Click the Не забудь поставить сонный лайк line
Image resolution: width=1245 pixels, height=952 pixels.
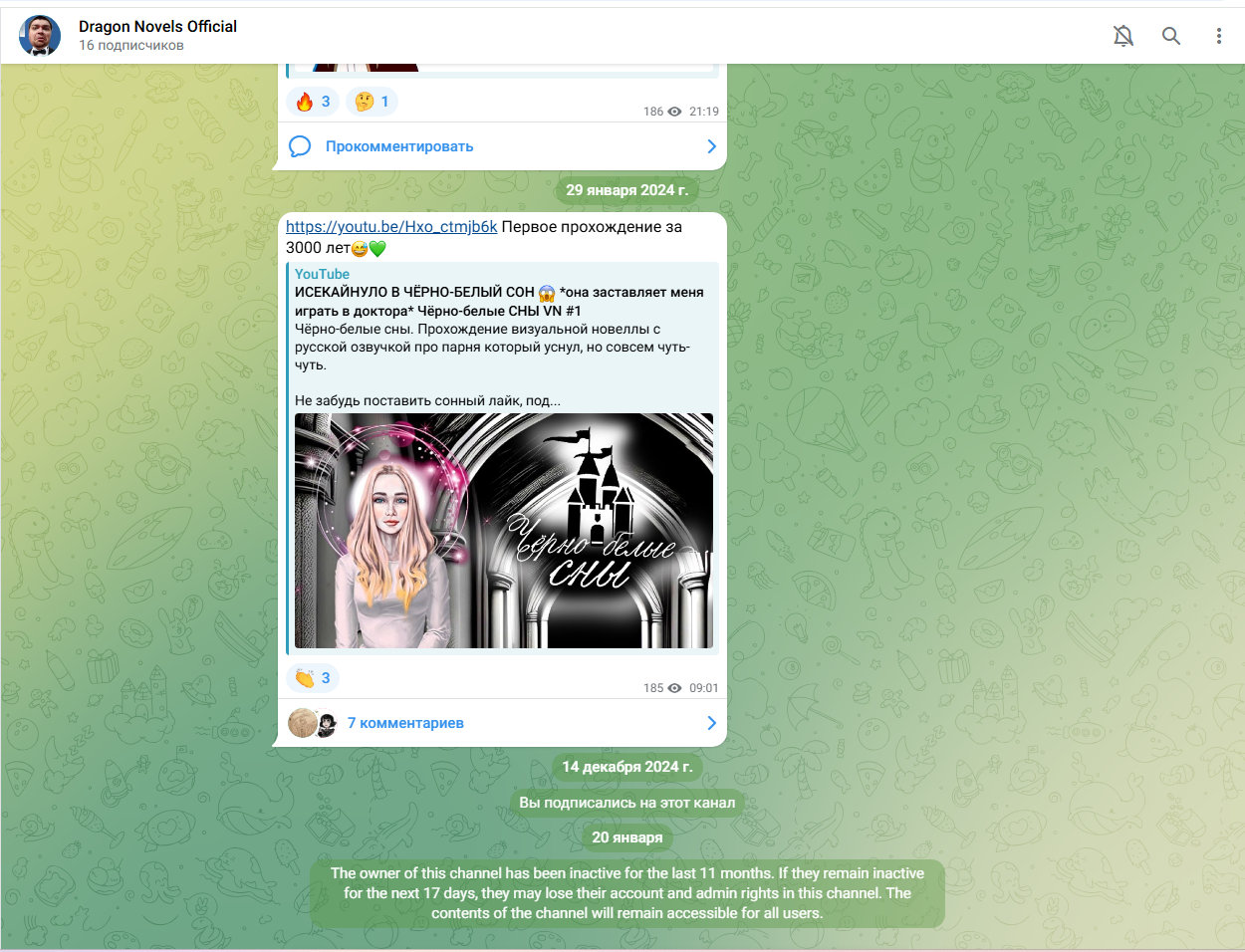pos(427,401)
